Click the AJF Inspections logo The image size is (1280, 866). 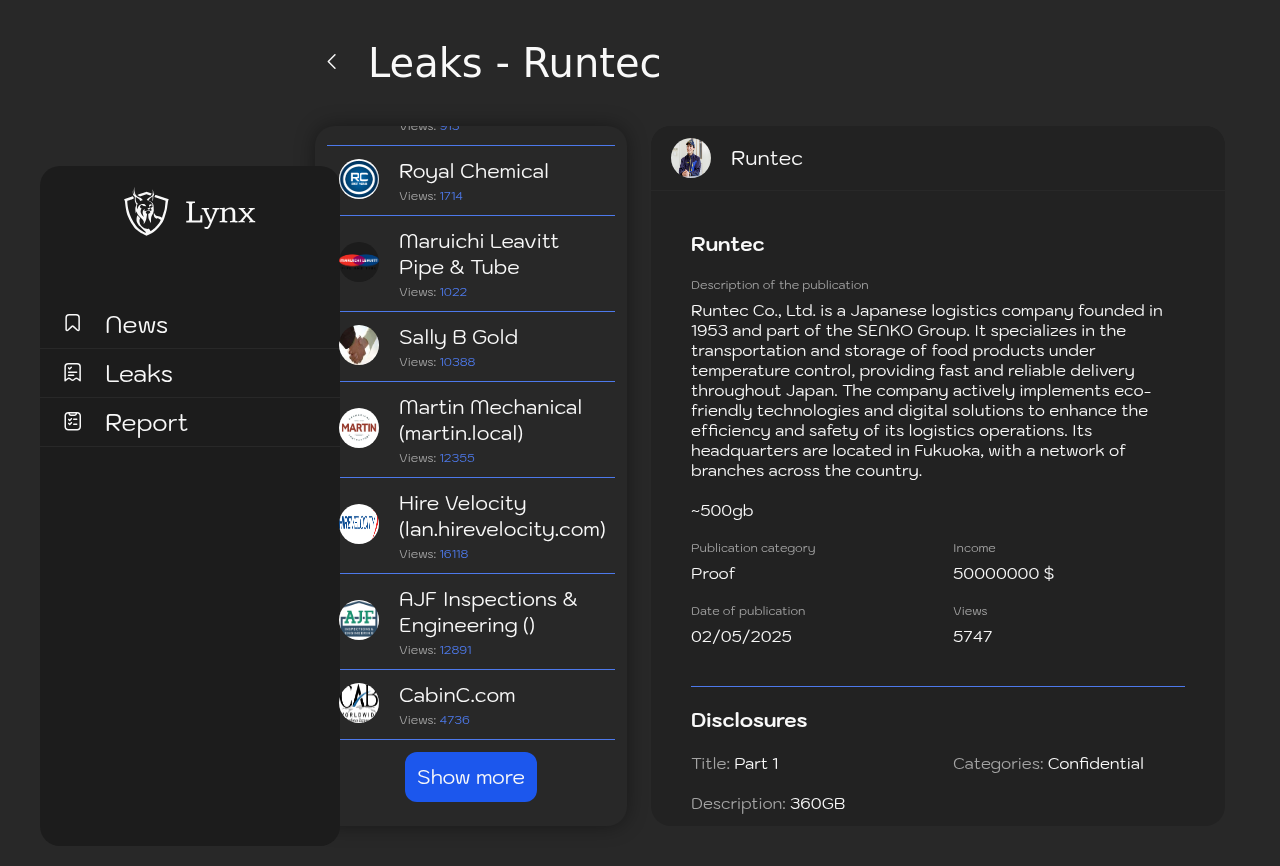tap(359, 620)
